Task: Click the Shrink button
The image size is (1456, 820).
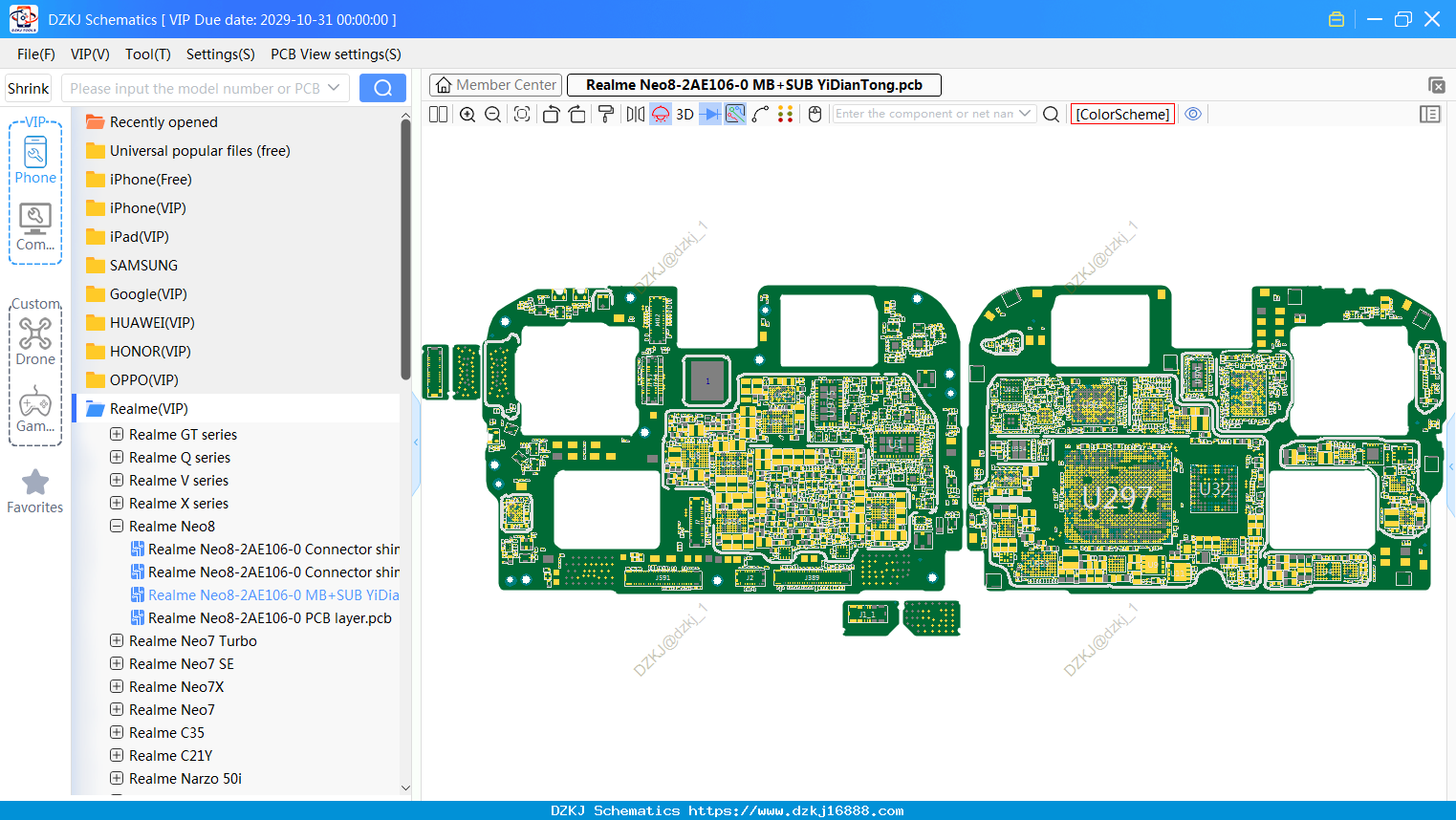Action: [x=28, y=89]
